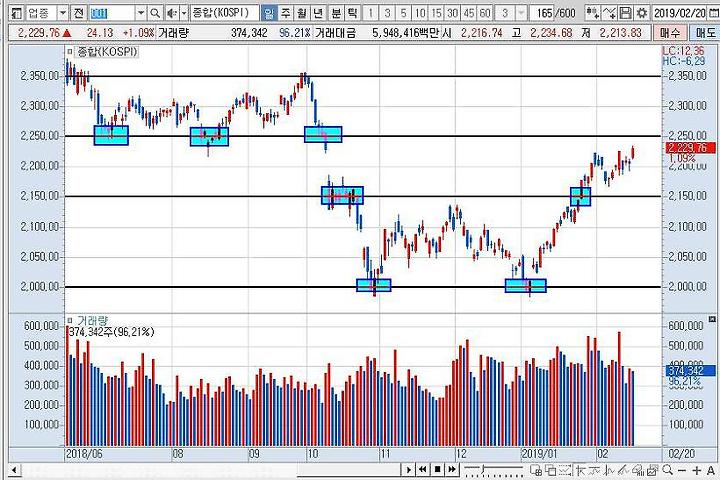Choose the 30 interval button
Screen dimensions: 720x480
point(452,13)
